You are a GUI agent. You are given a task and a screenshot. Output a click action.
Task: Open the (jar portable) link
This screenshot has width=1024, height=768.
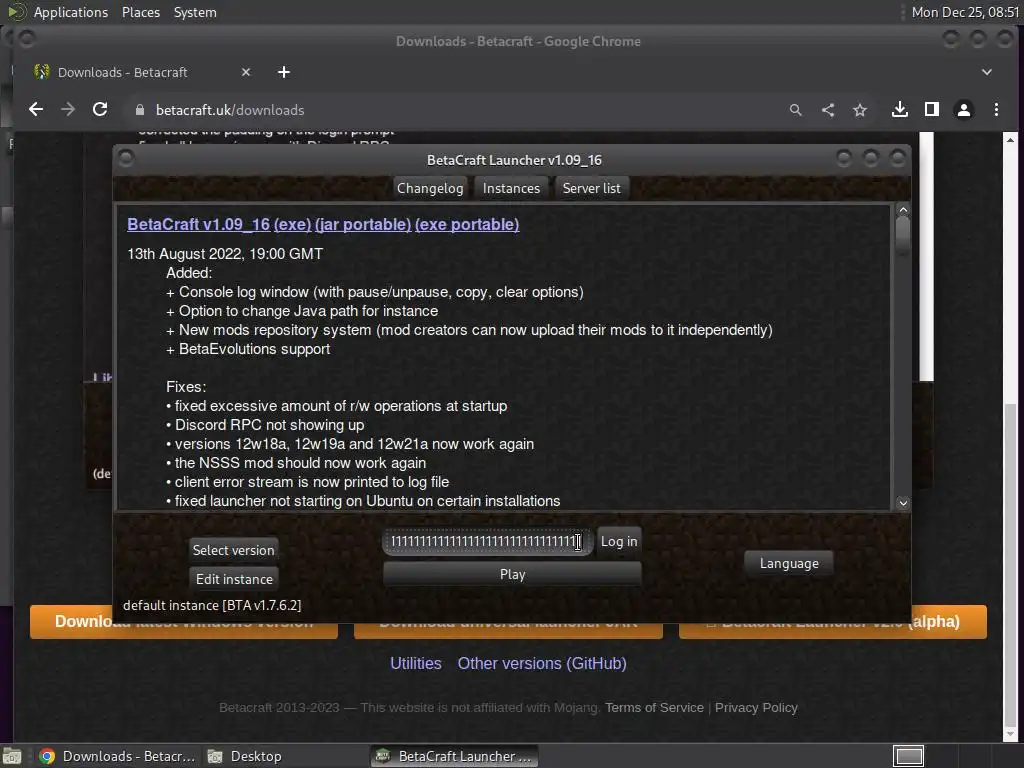[363, 224]
